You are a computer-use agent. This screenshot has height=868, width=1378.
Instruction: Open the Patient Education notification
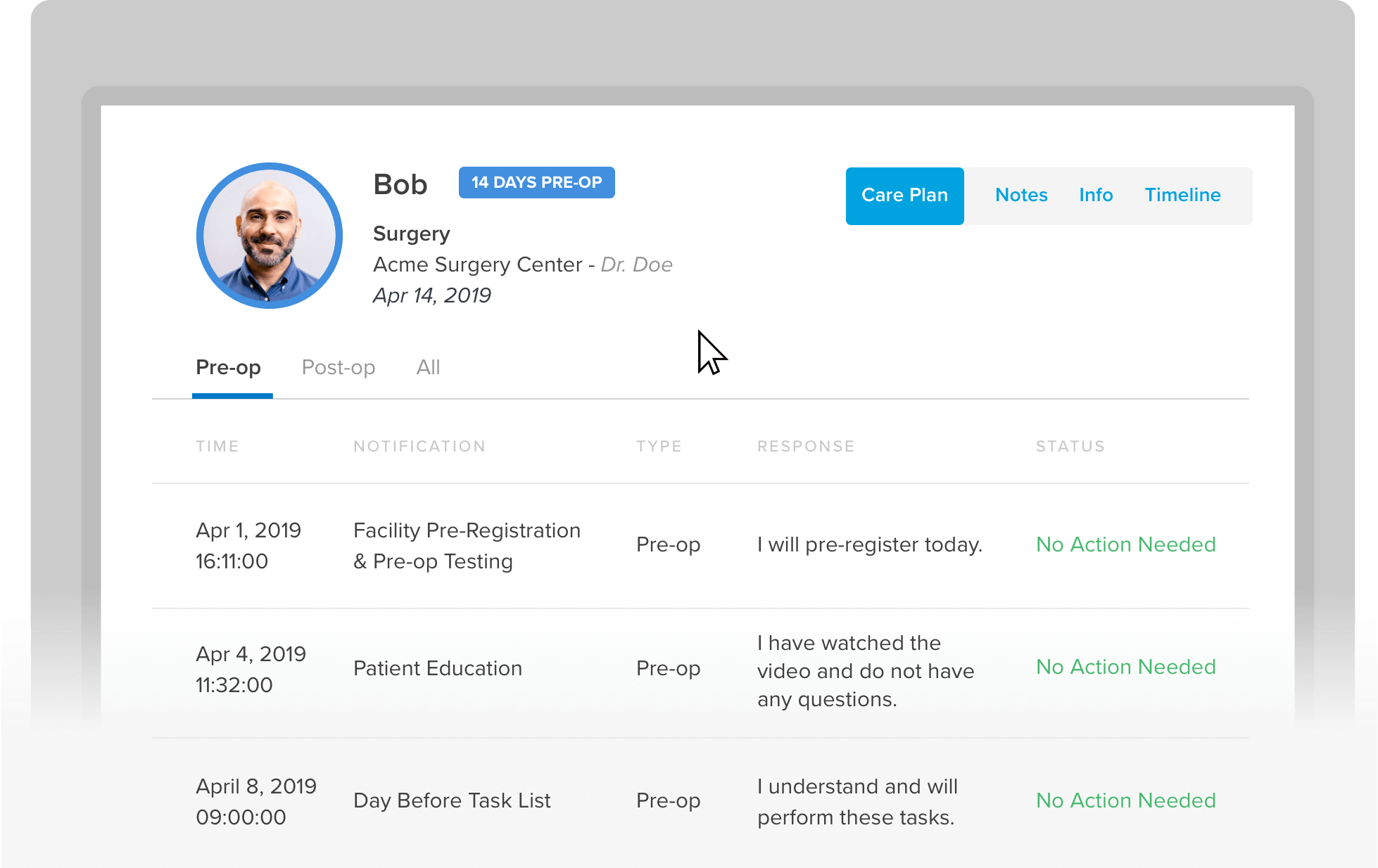(x=438, y=668)
